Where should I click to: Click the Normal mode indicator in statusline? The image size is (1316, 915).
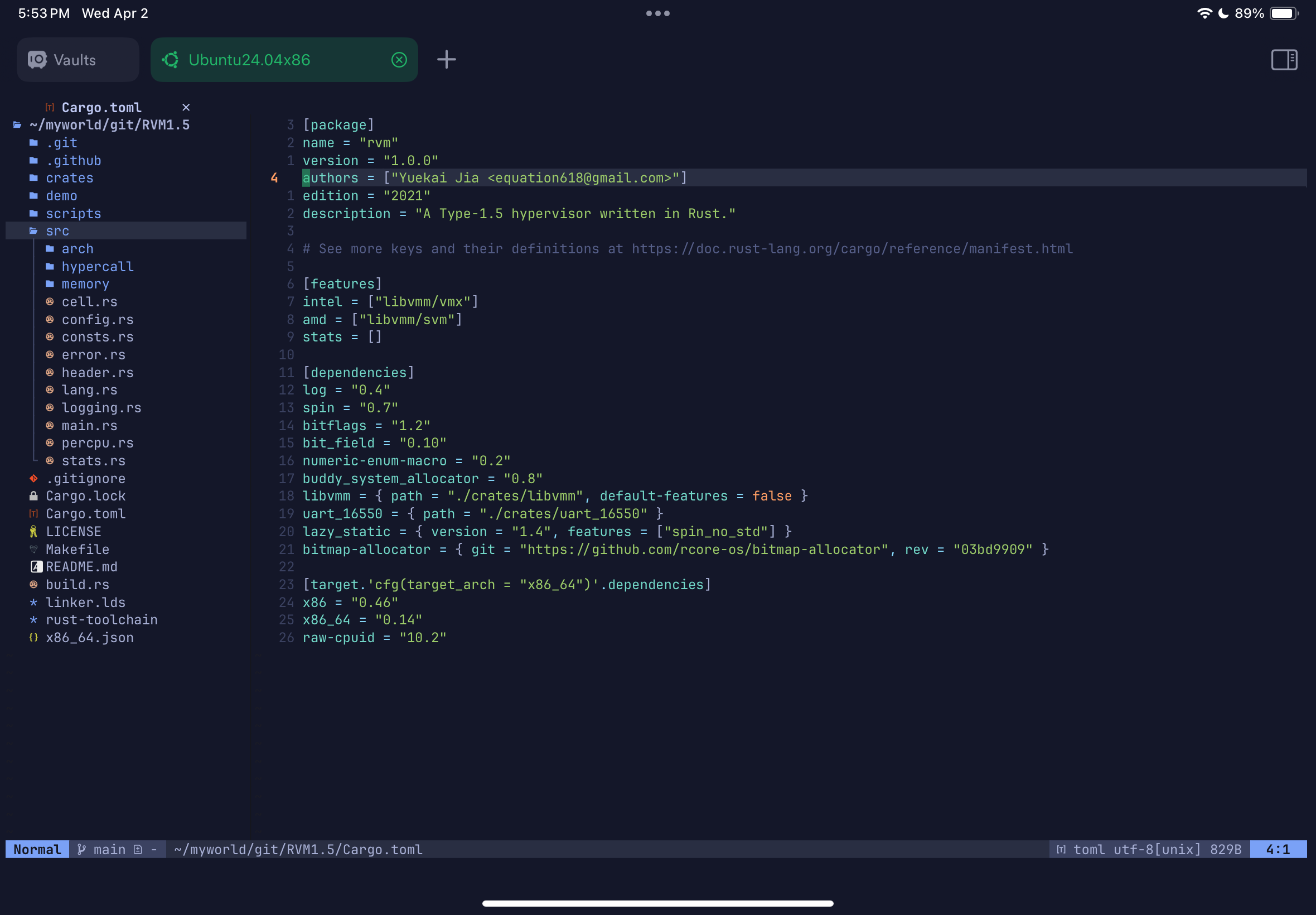(37, 849)
